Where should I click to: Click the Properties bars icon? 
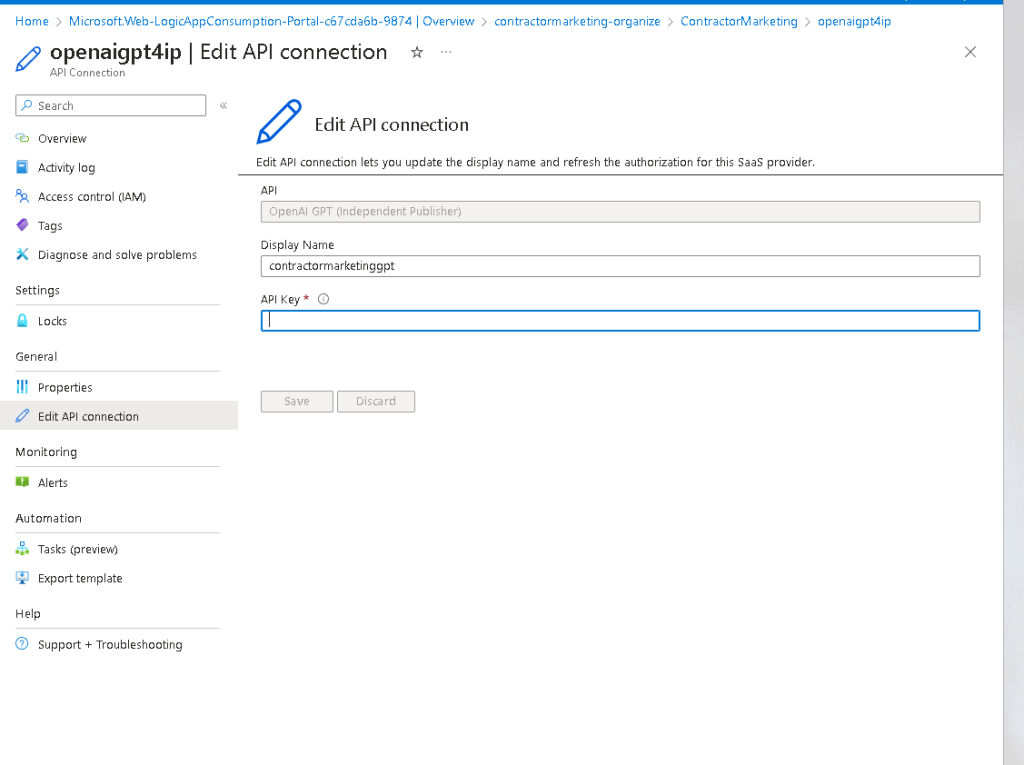(22, 387)
